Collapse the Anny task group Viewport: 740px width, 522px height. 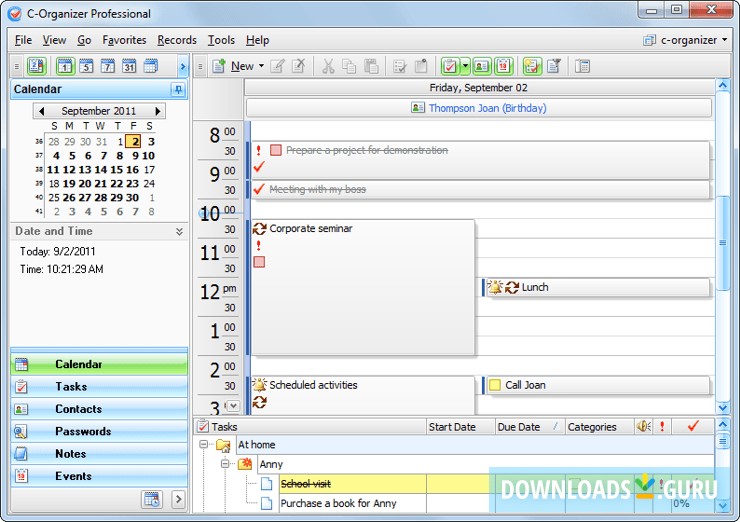[225, 464]
